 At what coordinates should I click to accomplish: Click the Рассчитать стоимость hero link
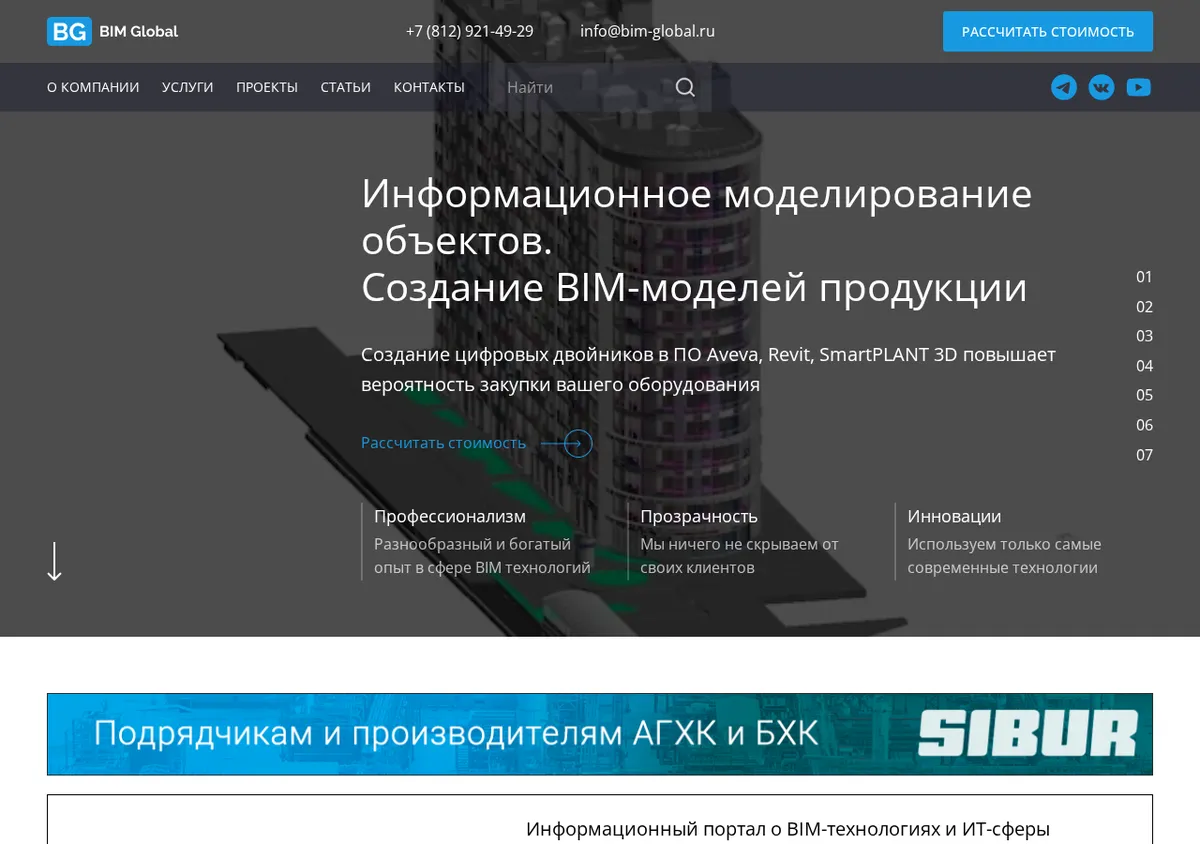click(443, 443)
